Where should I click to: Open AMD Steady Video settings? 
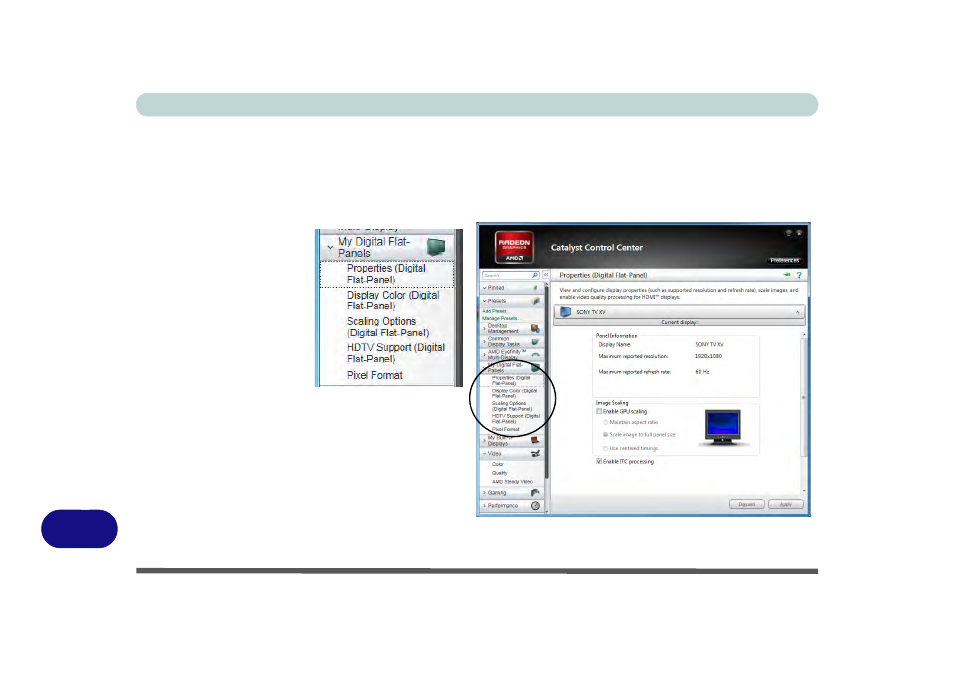tap(512, 482)
